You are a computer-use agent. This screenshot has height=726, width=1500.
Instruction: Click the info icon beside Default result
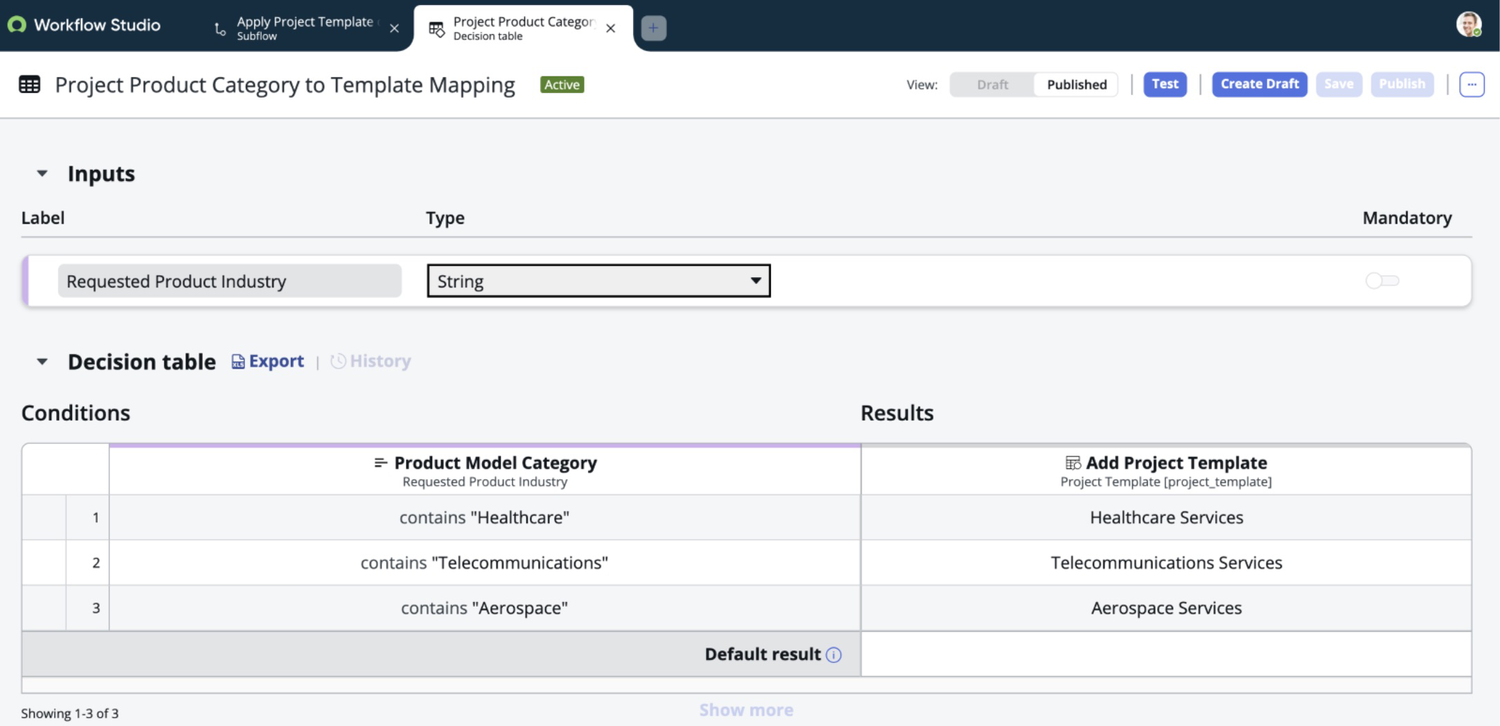click(x=835, y=654)
